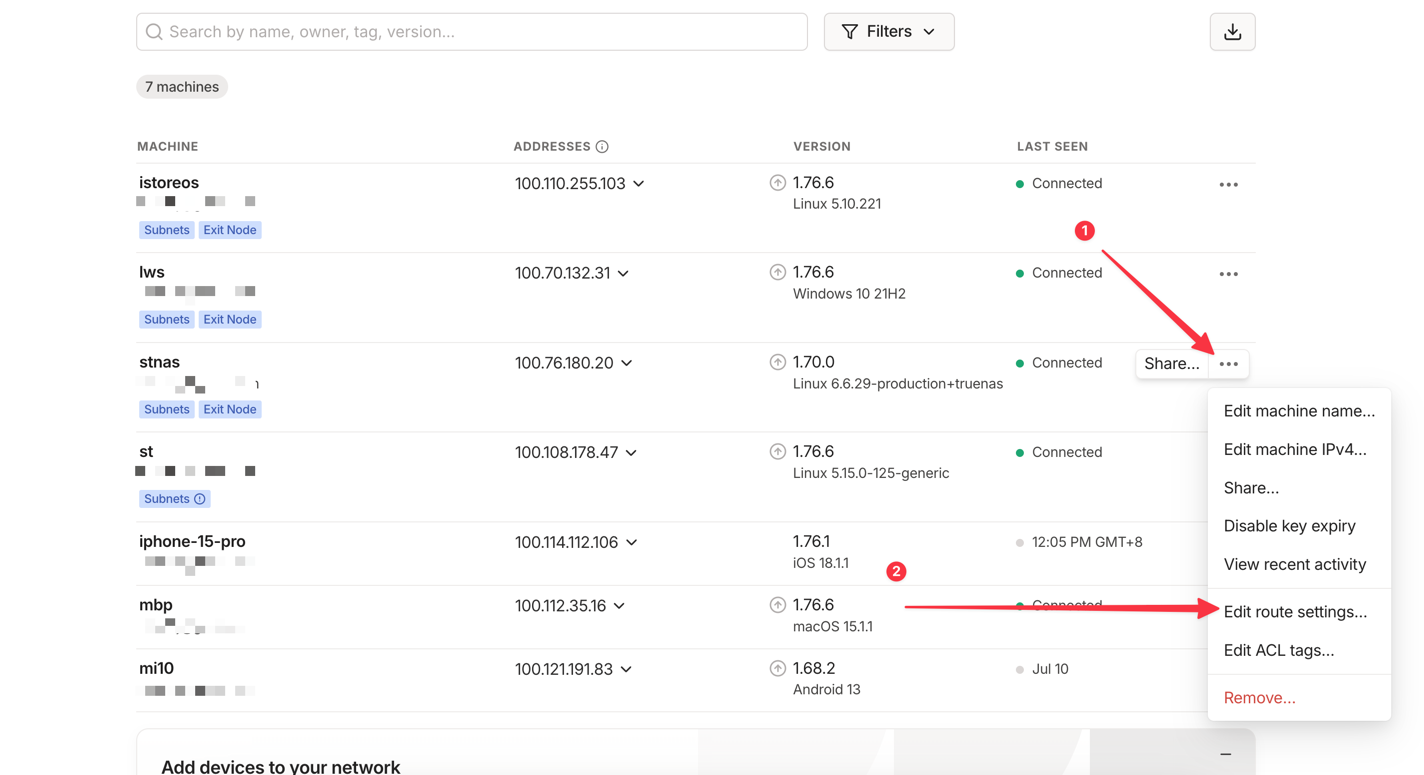This screenshot has height=775, width=1424.
Task: Click the update-available icon for st version
Action: (x=777, y=452)
